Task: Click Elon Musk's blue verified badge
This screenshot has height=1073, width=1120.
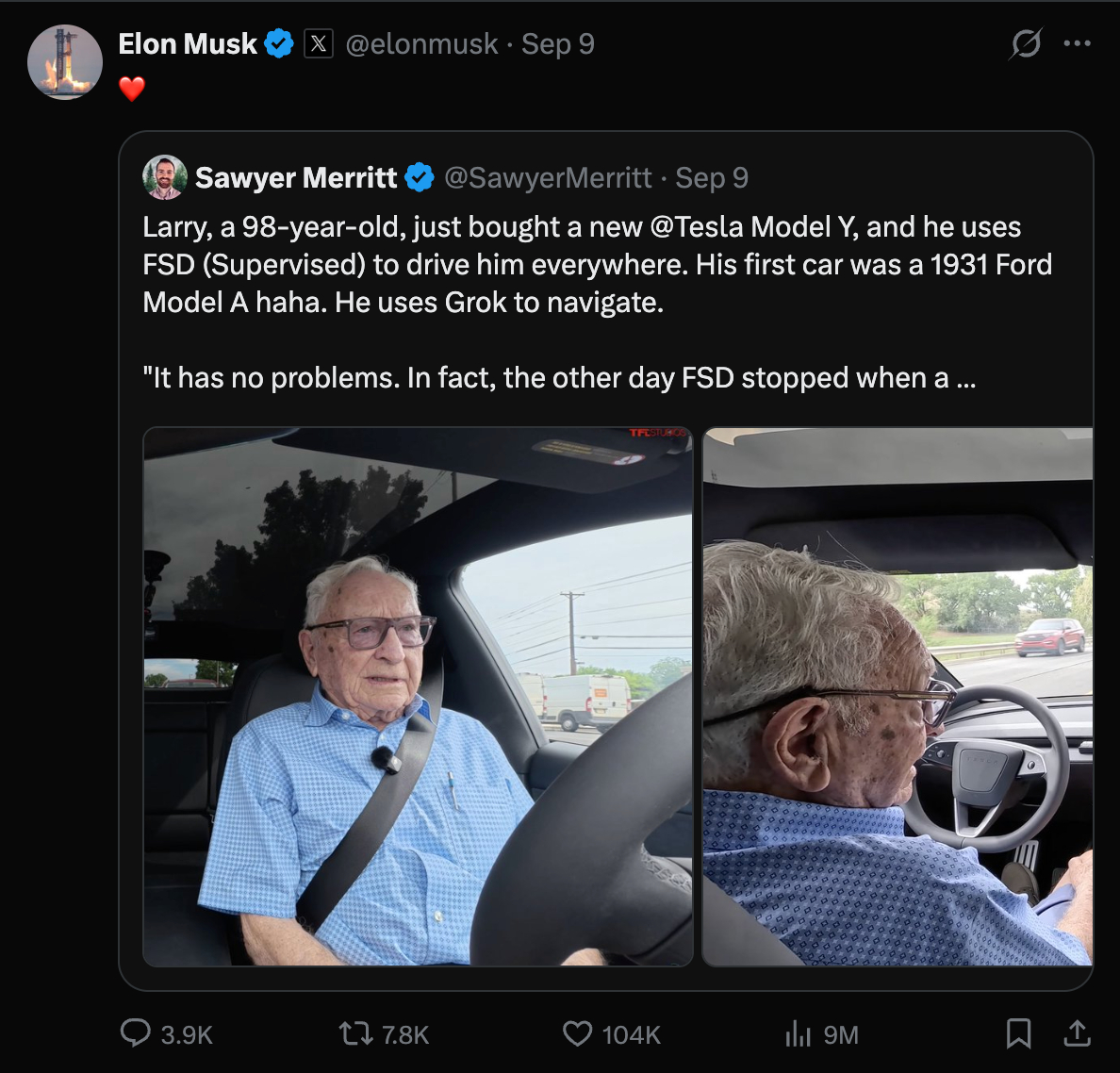Action: [279, 44]
